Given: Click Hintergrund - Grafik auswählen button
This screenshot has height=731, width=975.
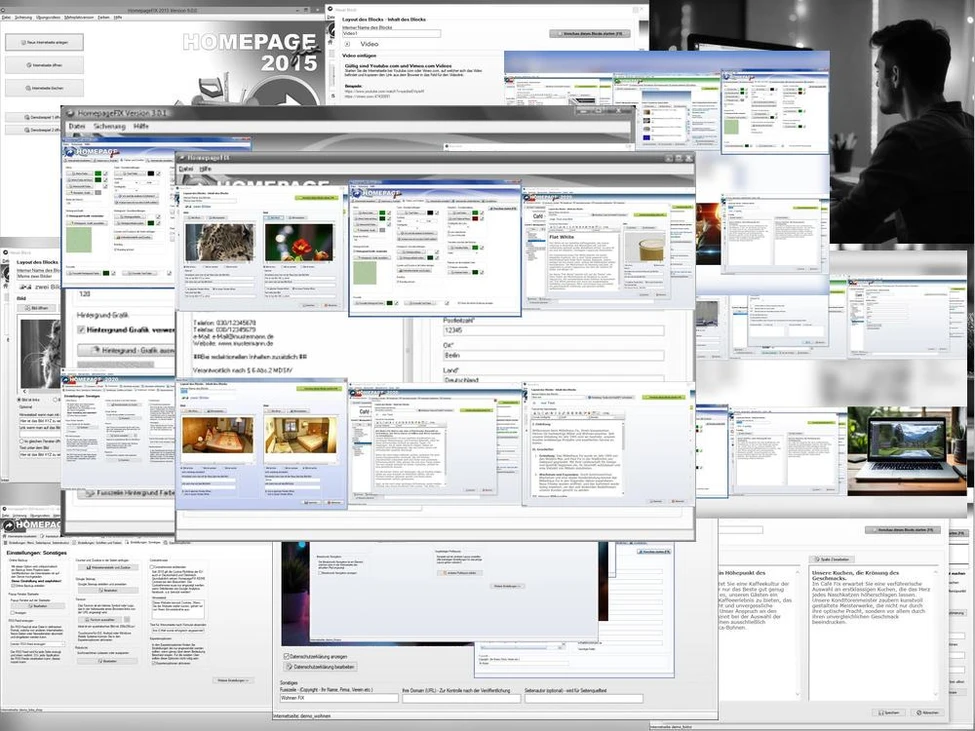Looking at the screenshot, I should click(x=126, y=350).
